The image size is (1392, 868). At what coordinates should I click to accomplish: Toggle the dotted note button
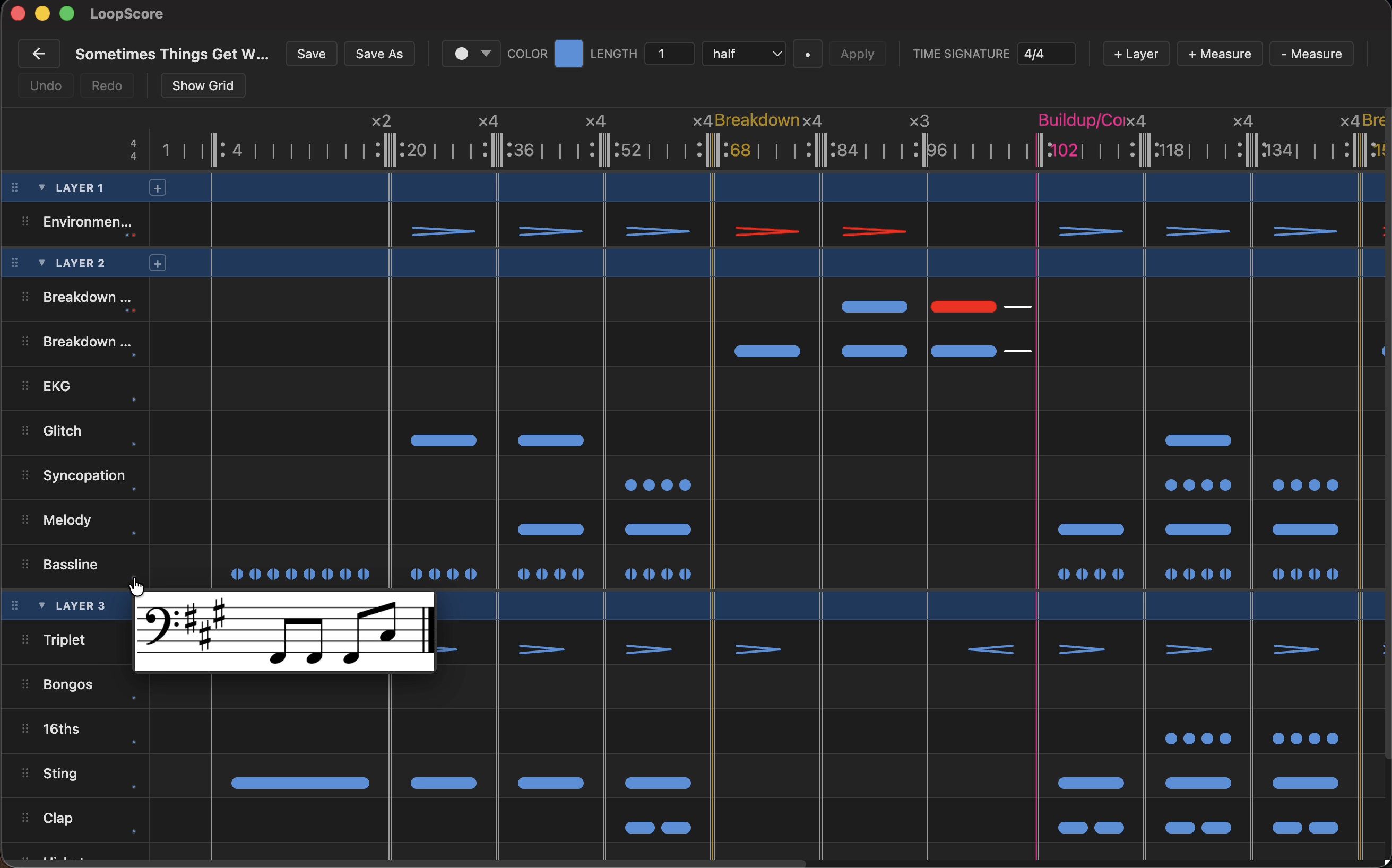807,54
